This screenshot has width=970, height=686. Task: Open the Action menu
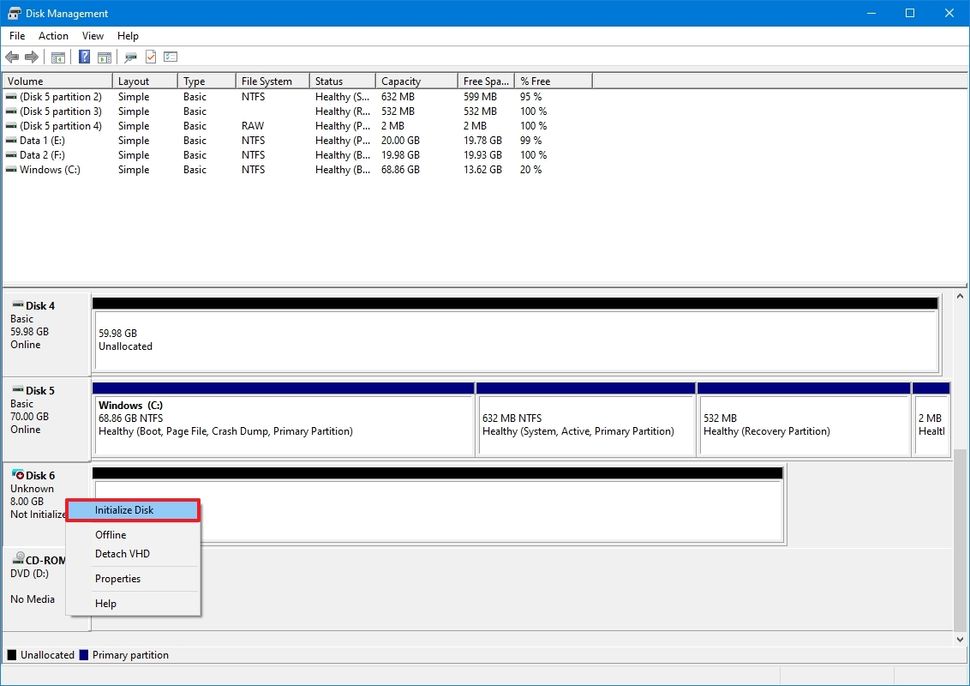click(53, 36)
